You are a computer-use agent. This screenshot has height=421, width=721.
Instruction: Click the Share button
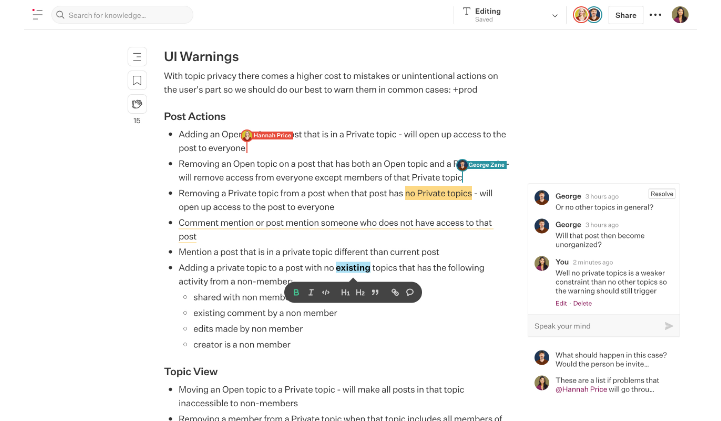coord(625,15)
